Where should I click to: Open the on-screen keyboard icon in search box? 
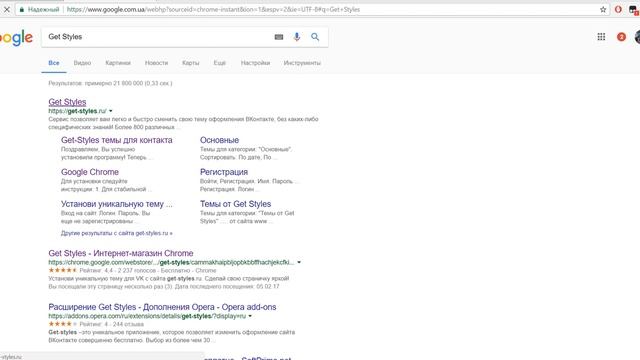coord(279,37)
